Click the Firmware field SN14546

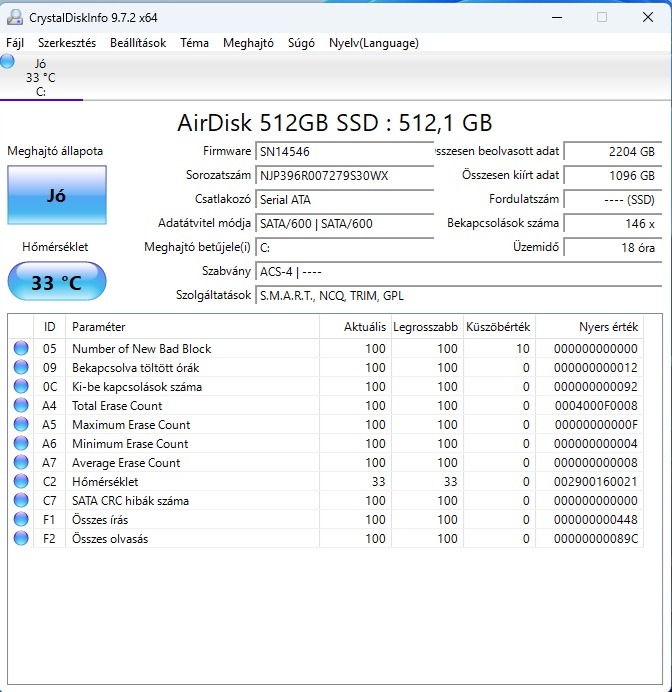click(x=345, y=152)
